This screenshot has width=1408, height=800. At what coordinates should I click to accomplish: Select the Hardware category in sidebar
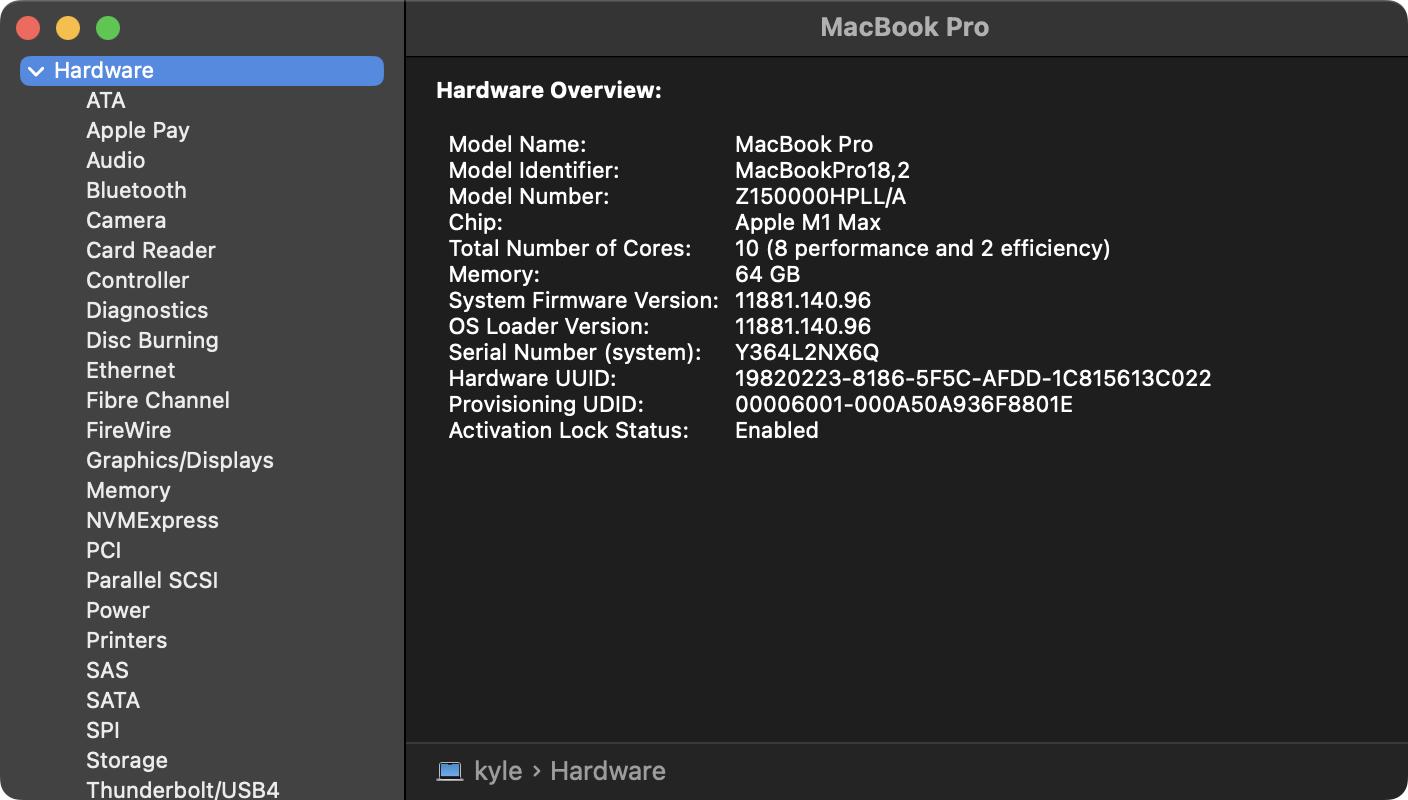(x=202, y=71)
